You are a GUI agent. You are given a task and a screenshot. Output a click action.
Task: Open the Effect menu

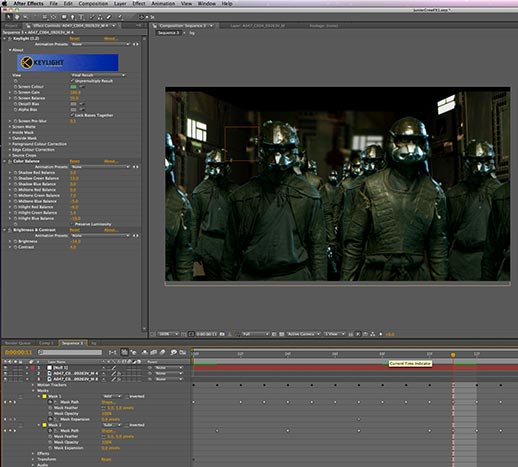click(x=139, y=4)
